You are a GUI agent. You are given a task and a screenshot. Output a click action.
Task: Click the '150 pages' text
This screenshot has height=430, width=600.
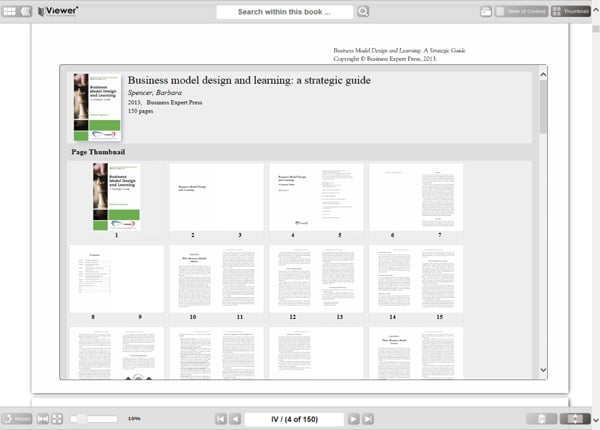pyautogui.click(x=140, y=111)
